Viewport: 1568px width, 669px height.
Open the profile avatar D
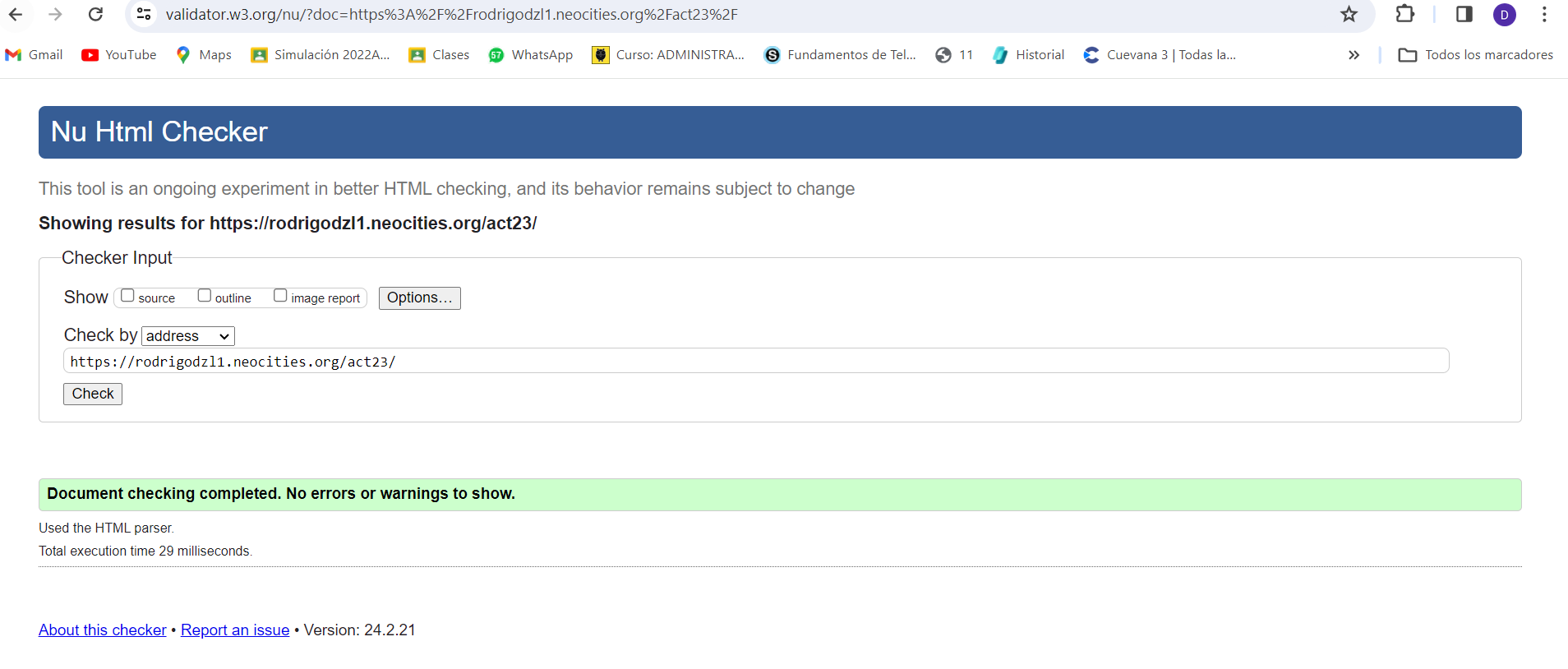coord(1504,14)
